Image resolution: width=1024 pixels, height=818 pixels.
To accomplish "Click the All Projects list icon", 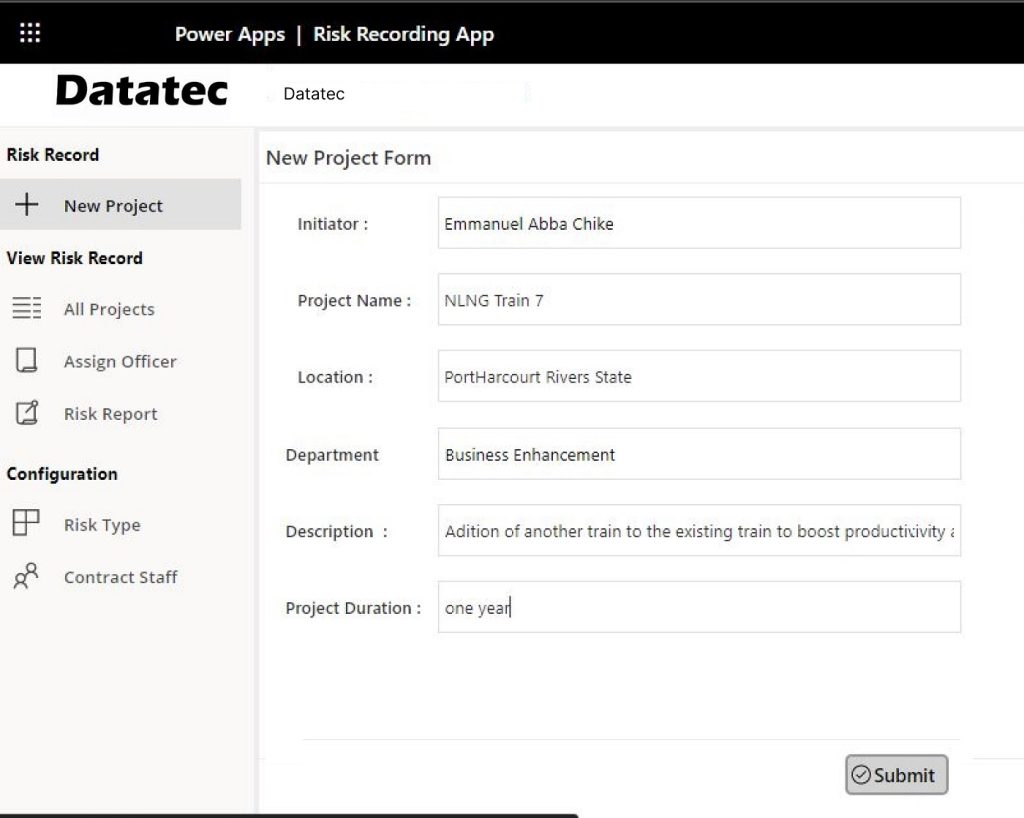I will (x=27, y=309).
